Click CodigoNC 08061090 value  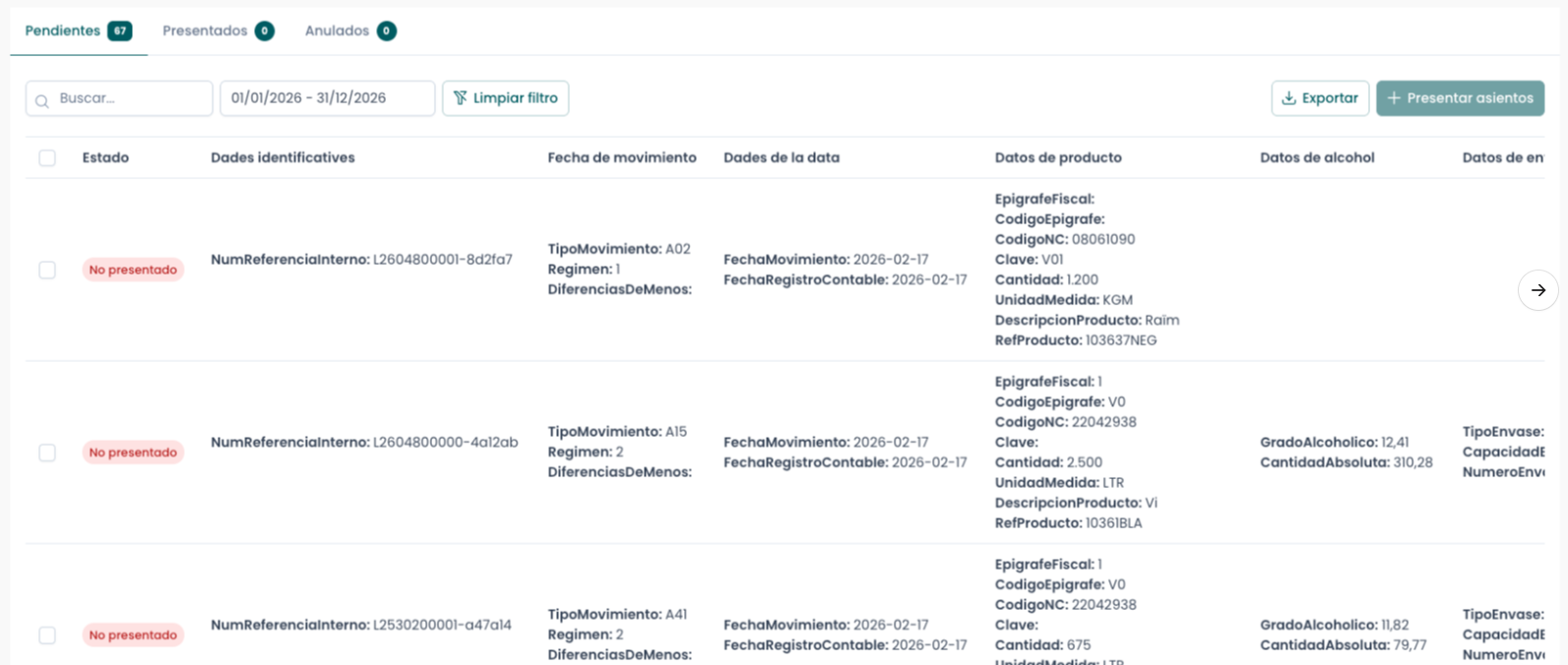point(1103,239)
